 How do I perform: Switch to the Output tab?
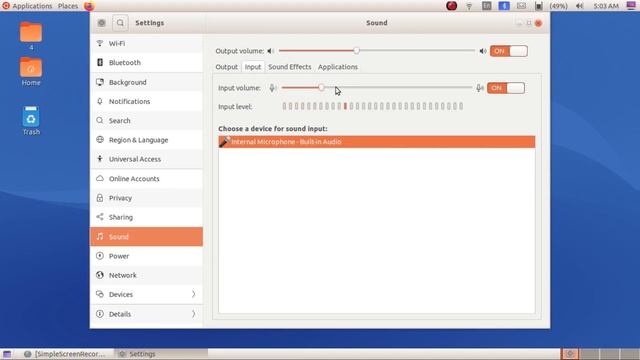(227, 67)
